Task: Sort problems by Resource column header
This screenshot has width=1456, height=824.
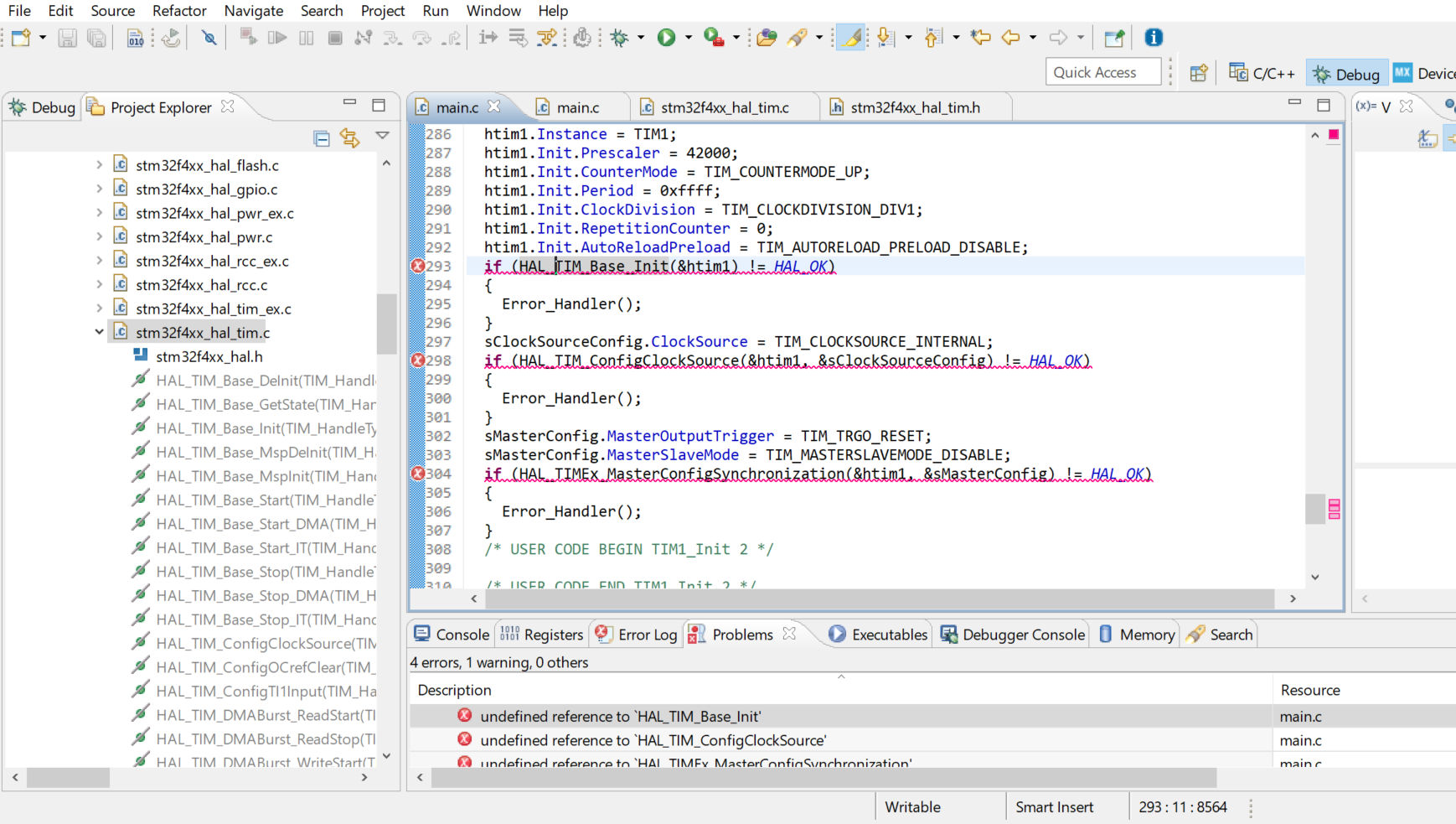Action: tap(1364, 690)
